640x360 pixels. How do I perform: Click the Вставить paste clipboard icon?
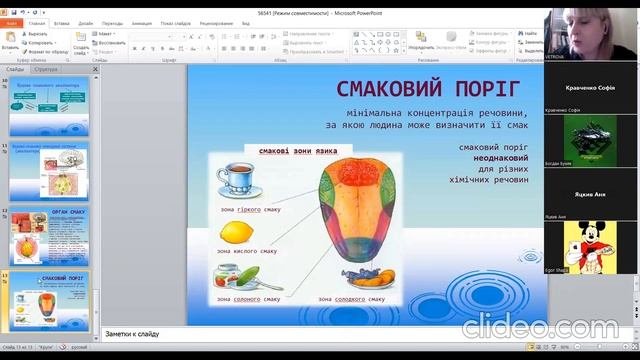coord(10,38)
